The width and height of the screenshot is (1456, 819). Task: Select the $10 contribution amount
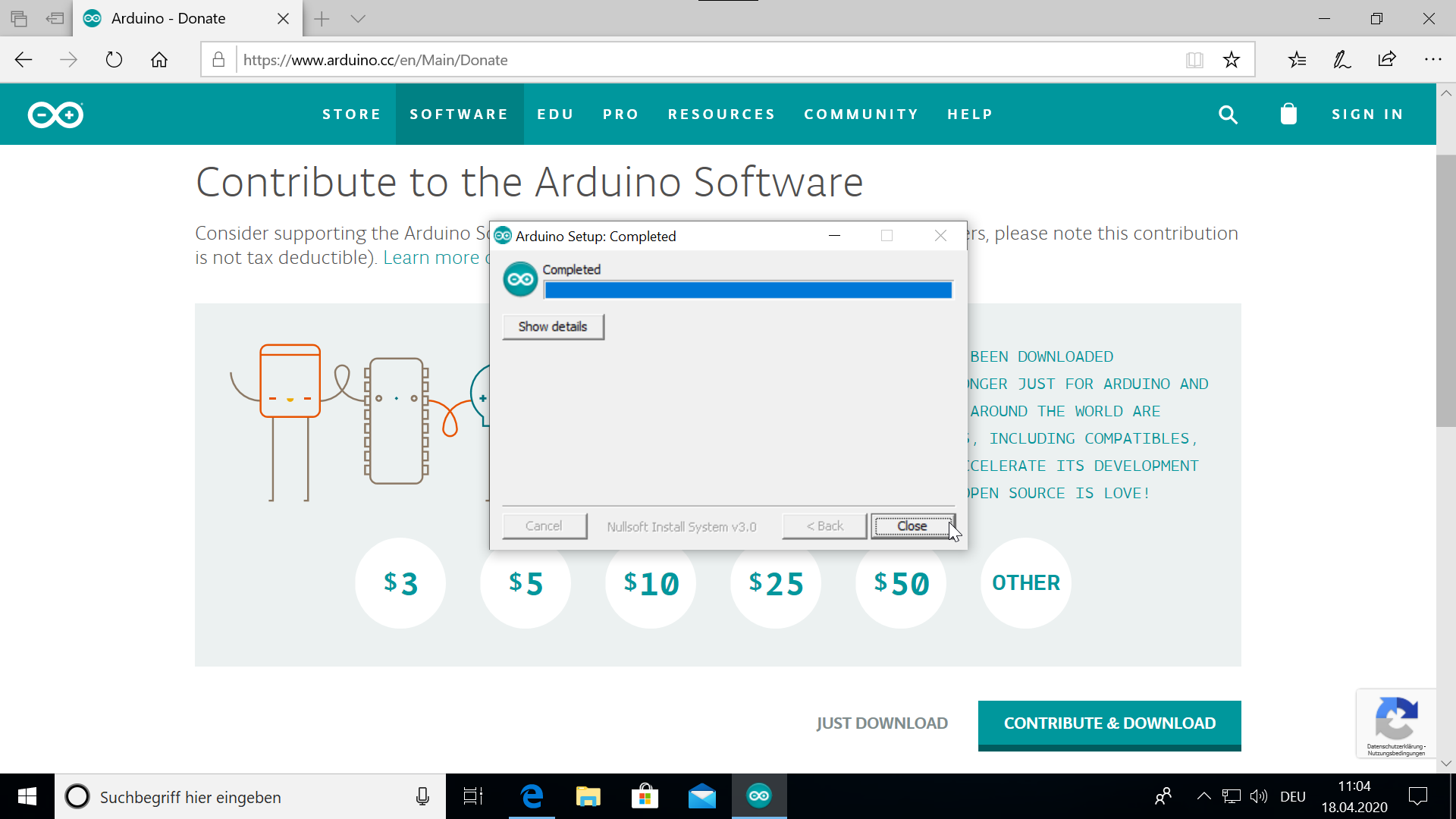651,583
